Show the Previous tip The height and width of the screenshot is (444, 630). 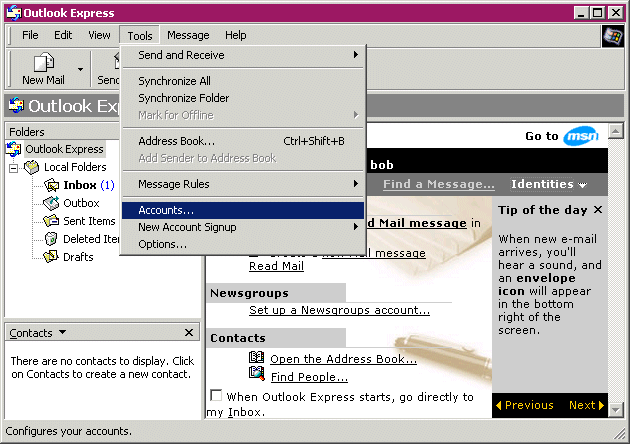coord(525,405)
